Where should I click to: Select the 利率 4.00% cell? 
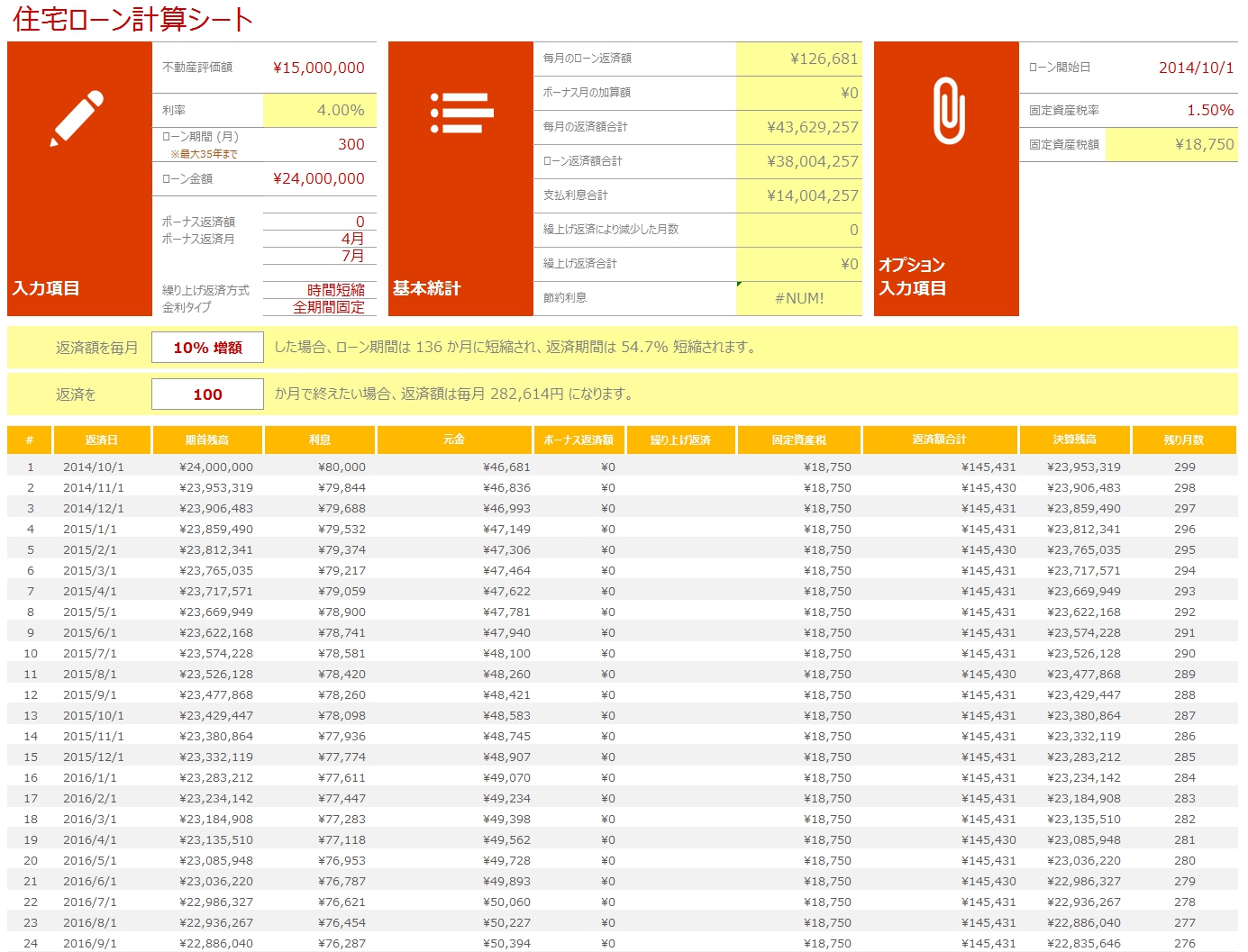(x=320, y=111)
